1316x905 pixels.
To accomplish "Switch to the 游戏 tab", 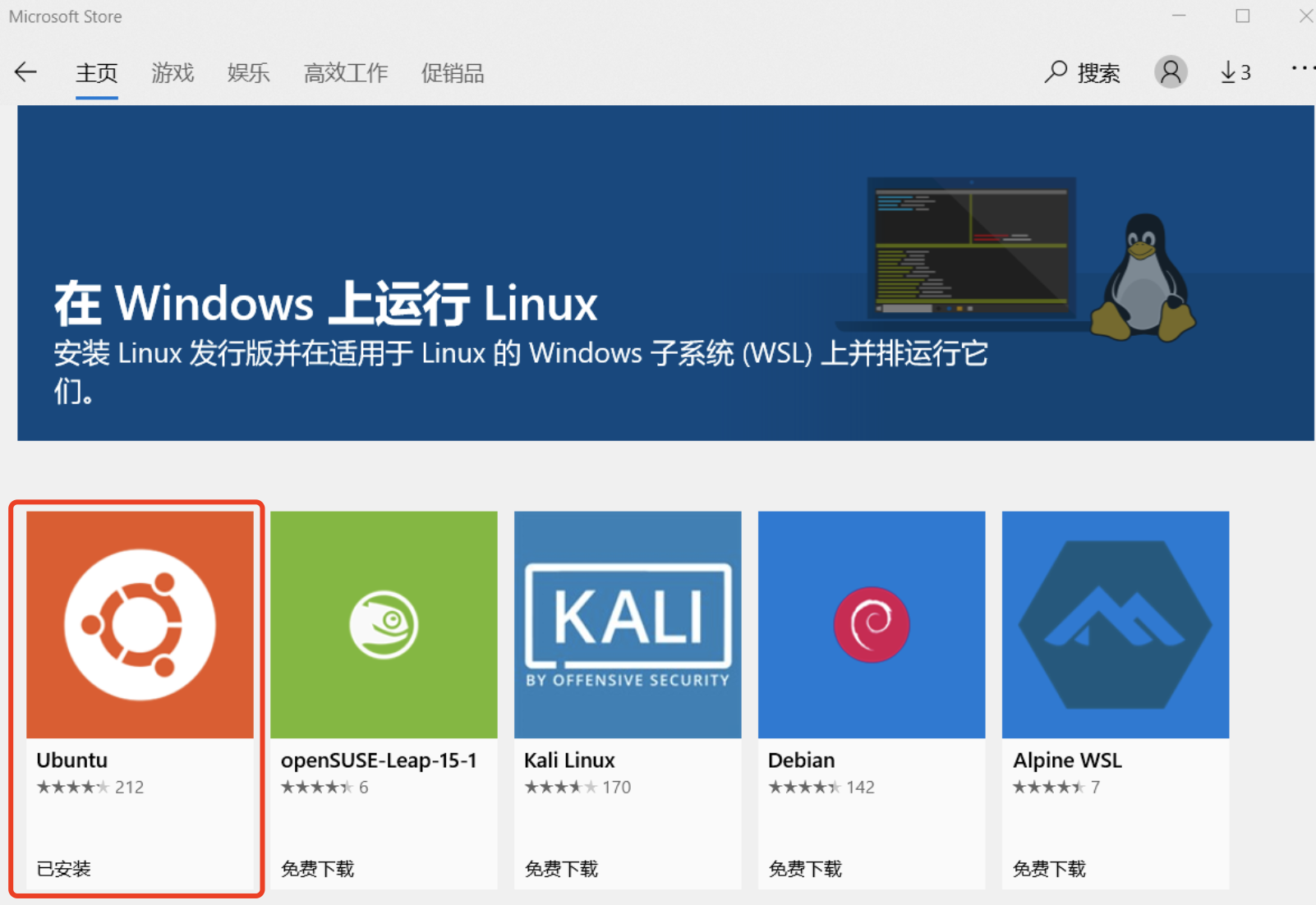I will (172, 72).
